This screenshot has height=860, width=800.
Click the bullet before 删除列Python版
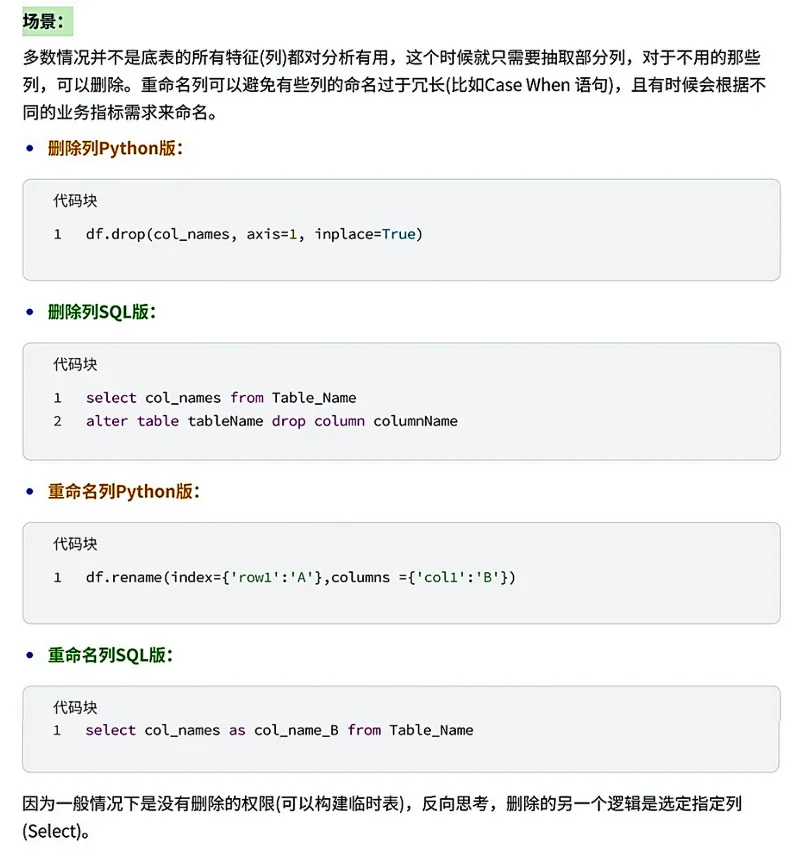point(30,149)
